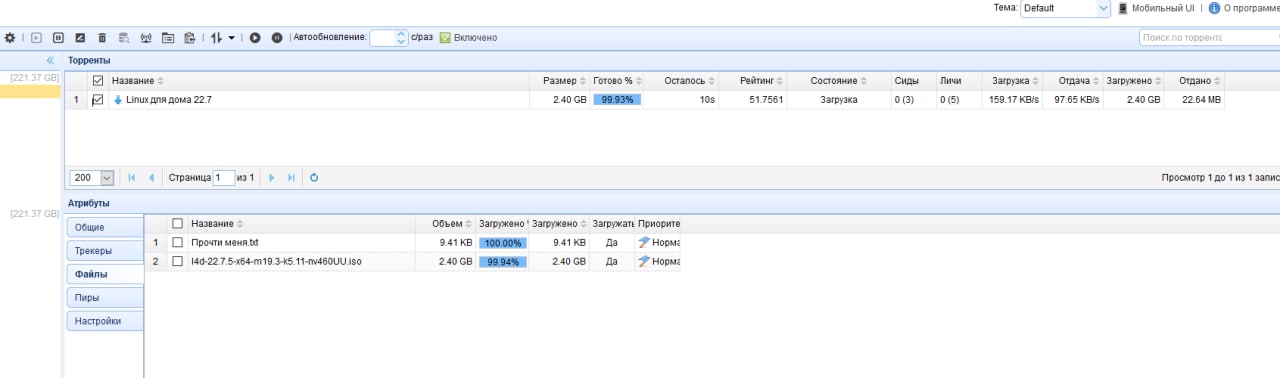
Task: Select the Прочти меня.txt file name
Action: coord(225,242)
